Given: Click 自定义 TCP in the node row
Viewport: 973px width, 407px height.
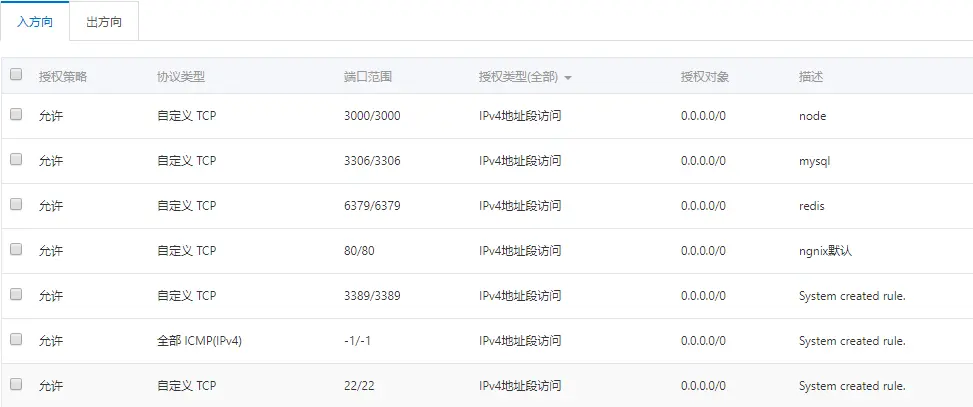Looking at the screenshot, I should pos(186,116).
